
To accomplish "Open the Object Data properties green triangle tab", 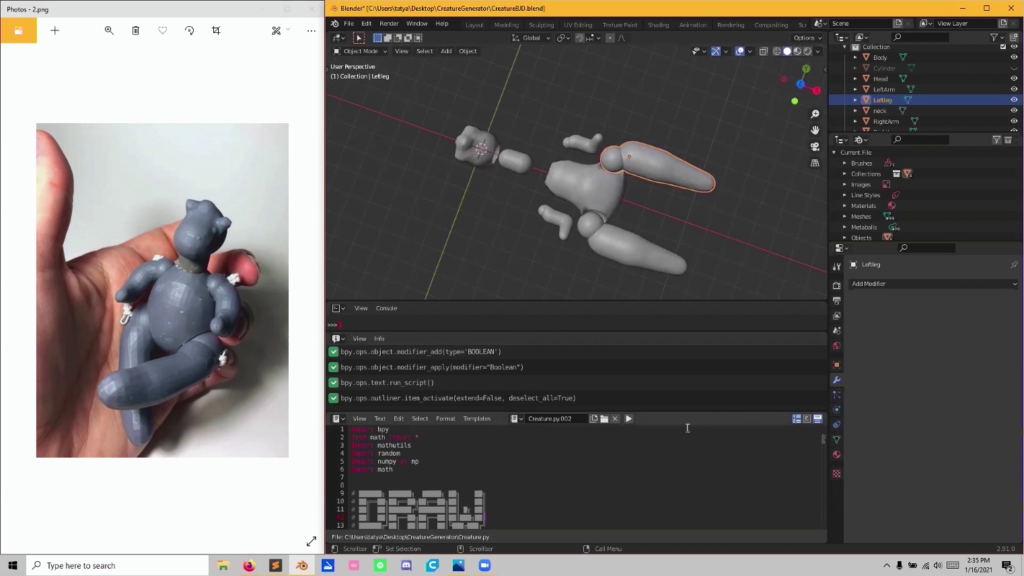I will pyautogui.click(x=837, y=440).
